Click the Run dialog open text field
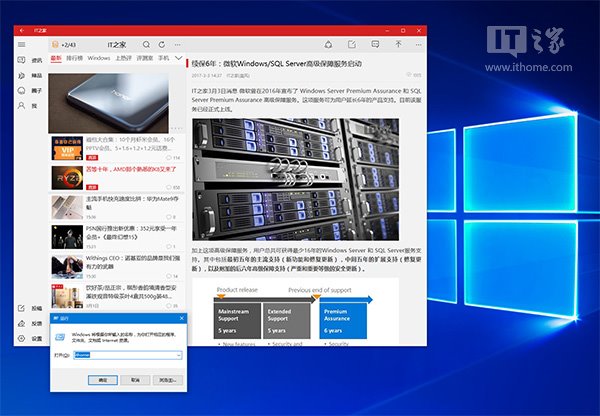This screenshot has width=600, height=416. click(127, 356)
